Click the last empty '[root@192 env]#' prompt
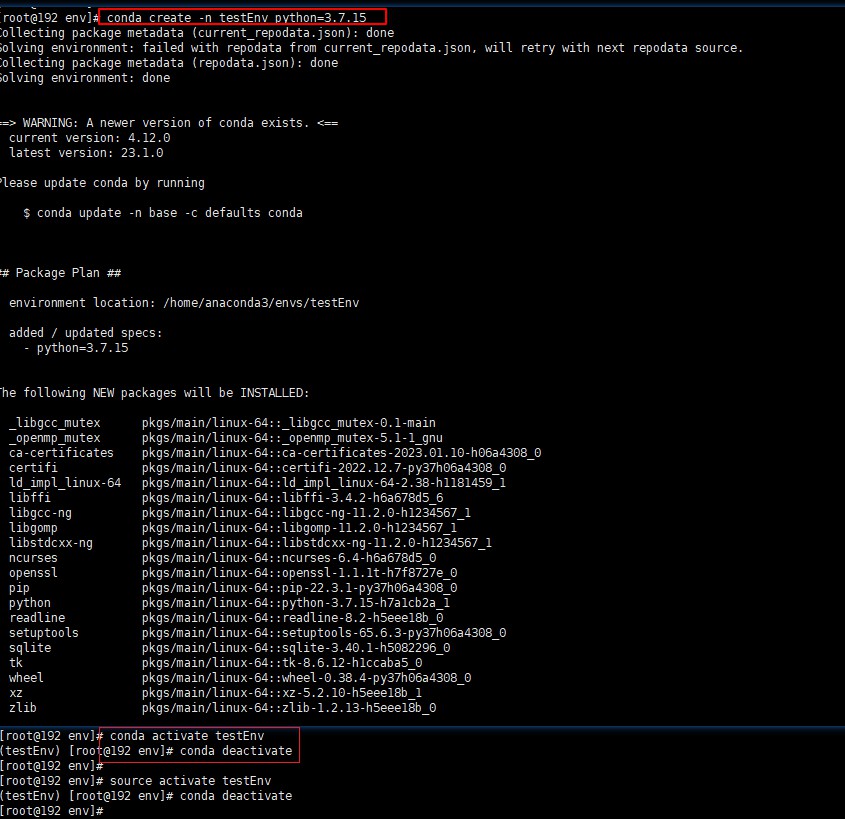 pos(52,811)
